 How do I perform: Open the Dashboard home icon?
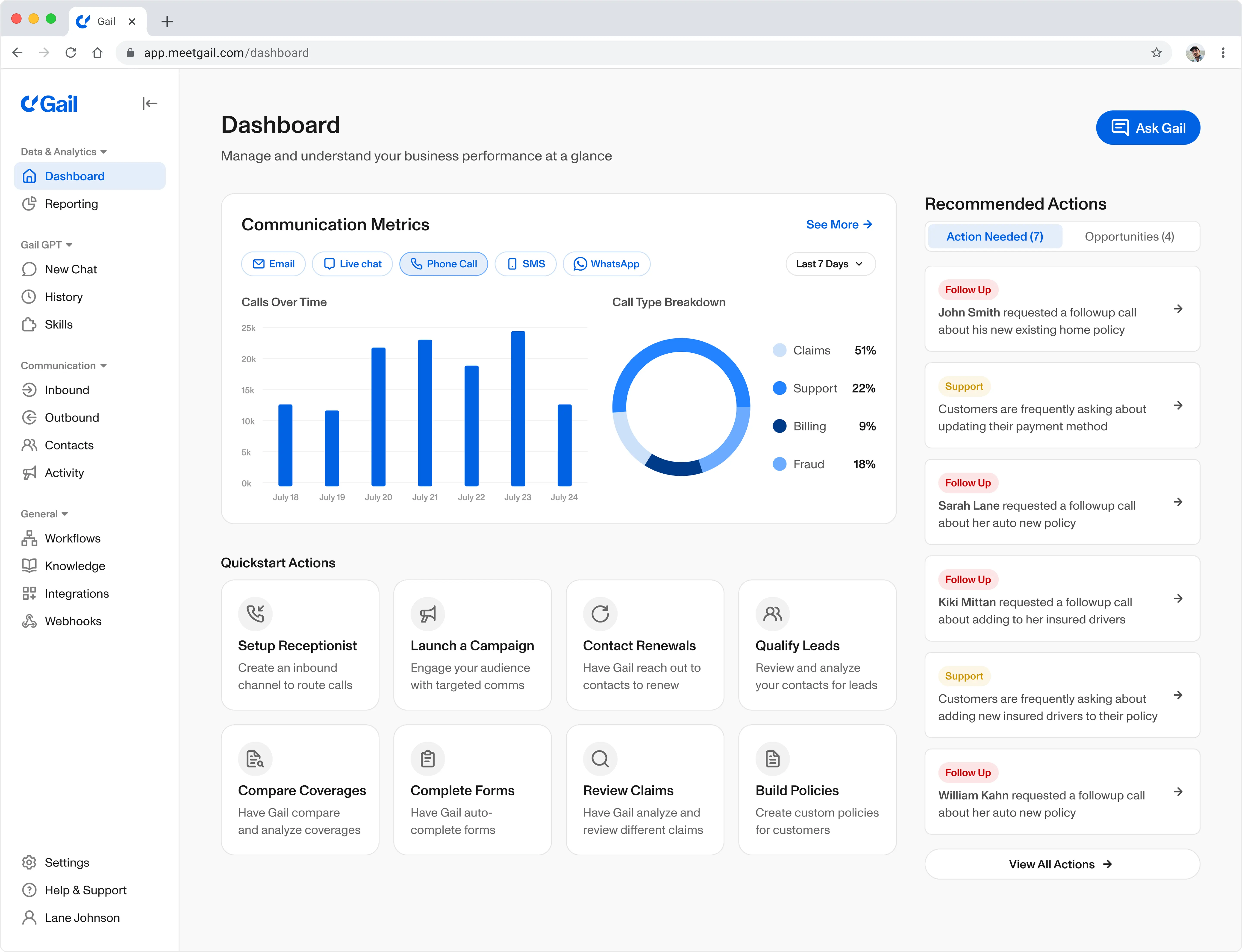click(x=30, y=176)
